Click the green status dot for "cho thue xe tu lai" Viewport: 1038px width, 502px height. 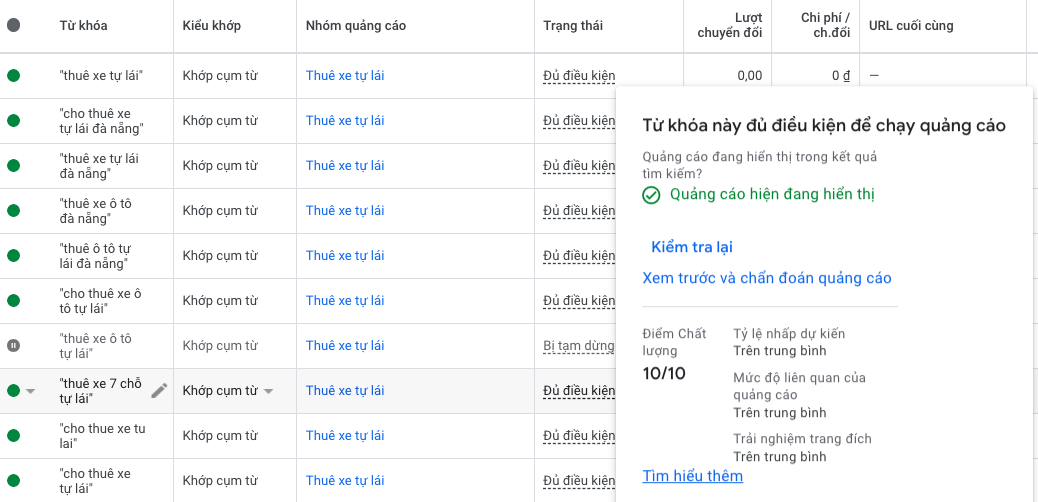(13, 436)
